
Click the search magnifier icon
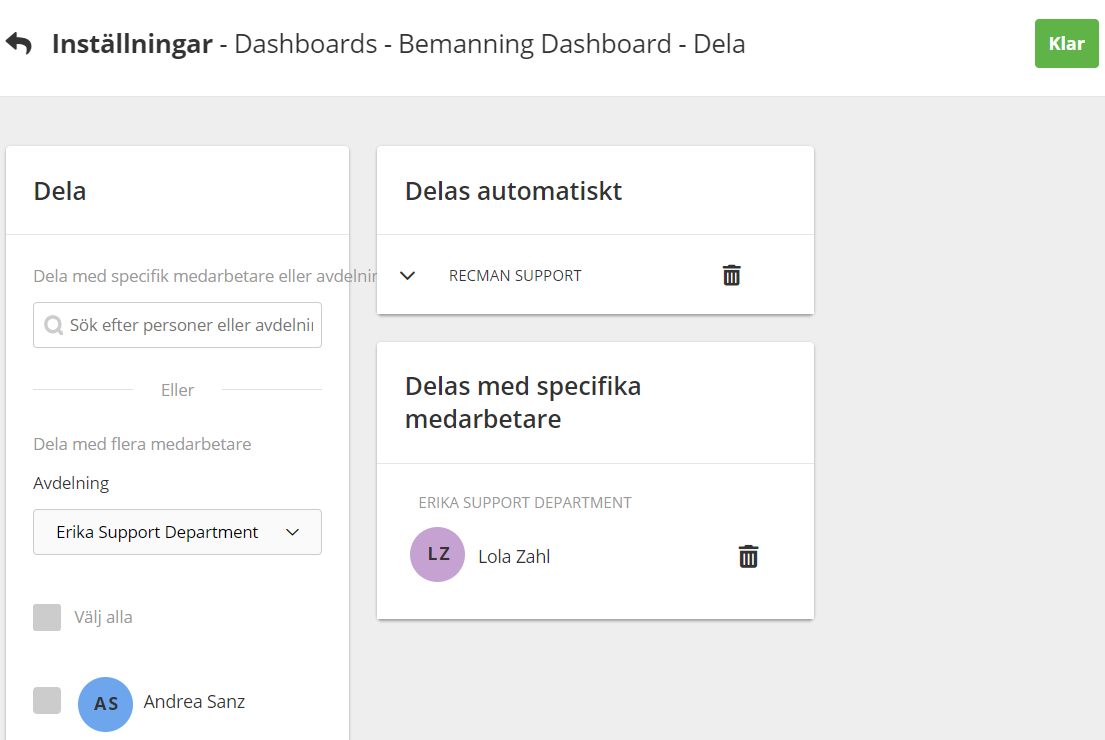[53, 325]
